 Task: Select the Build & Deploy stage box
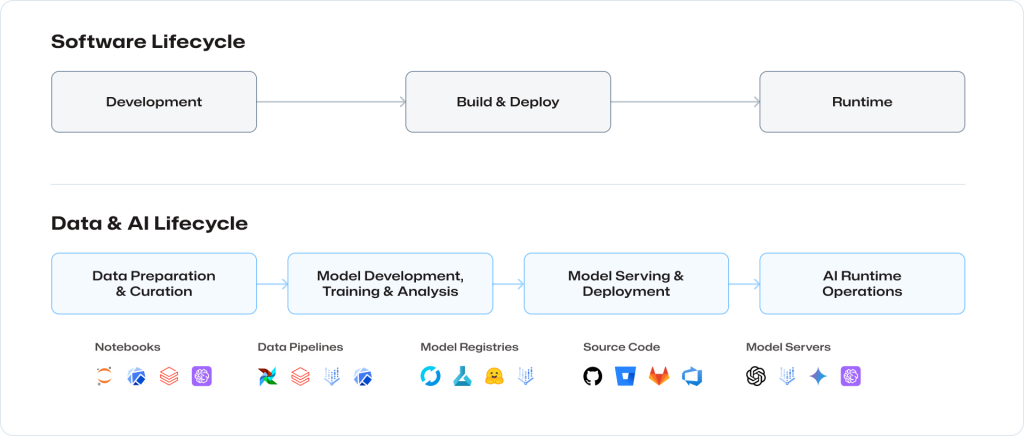[508, 102]
